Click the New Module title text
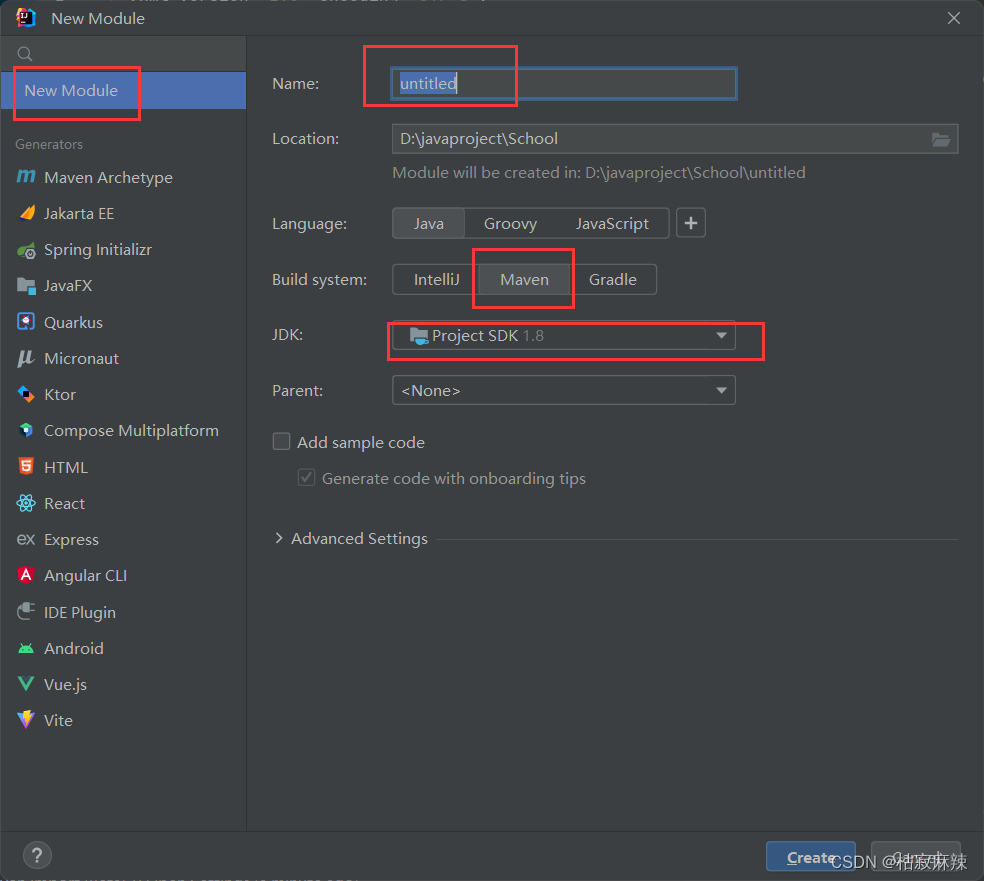This screenshot has height=881, width=984. click(x=98, y=18)
